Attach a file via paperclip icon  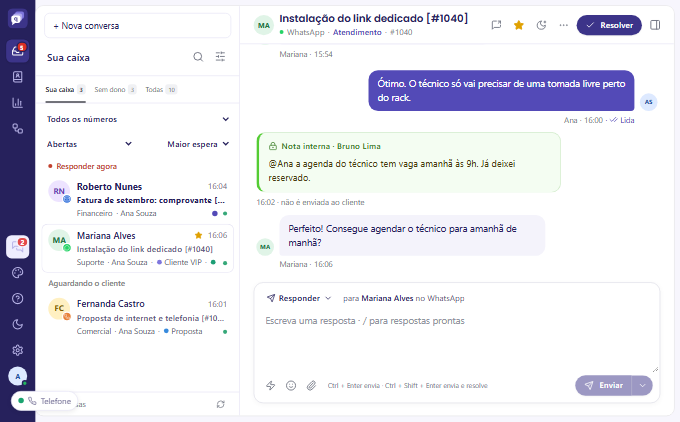[311, 386]
